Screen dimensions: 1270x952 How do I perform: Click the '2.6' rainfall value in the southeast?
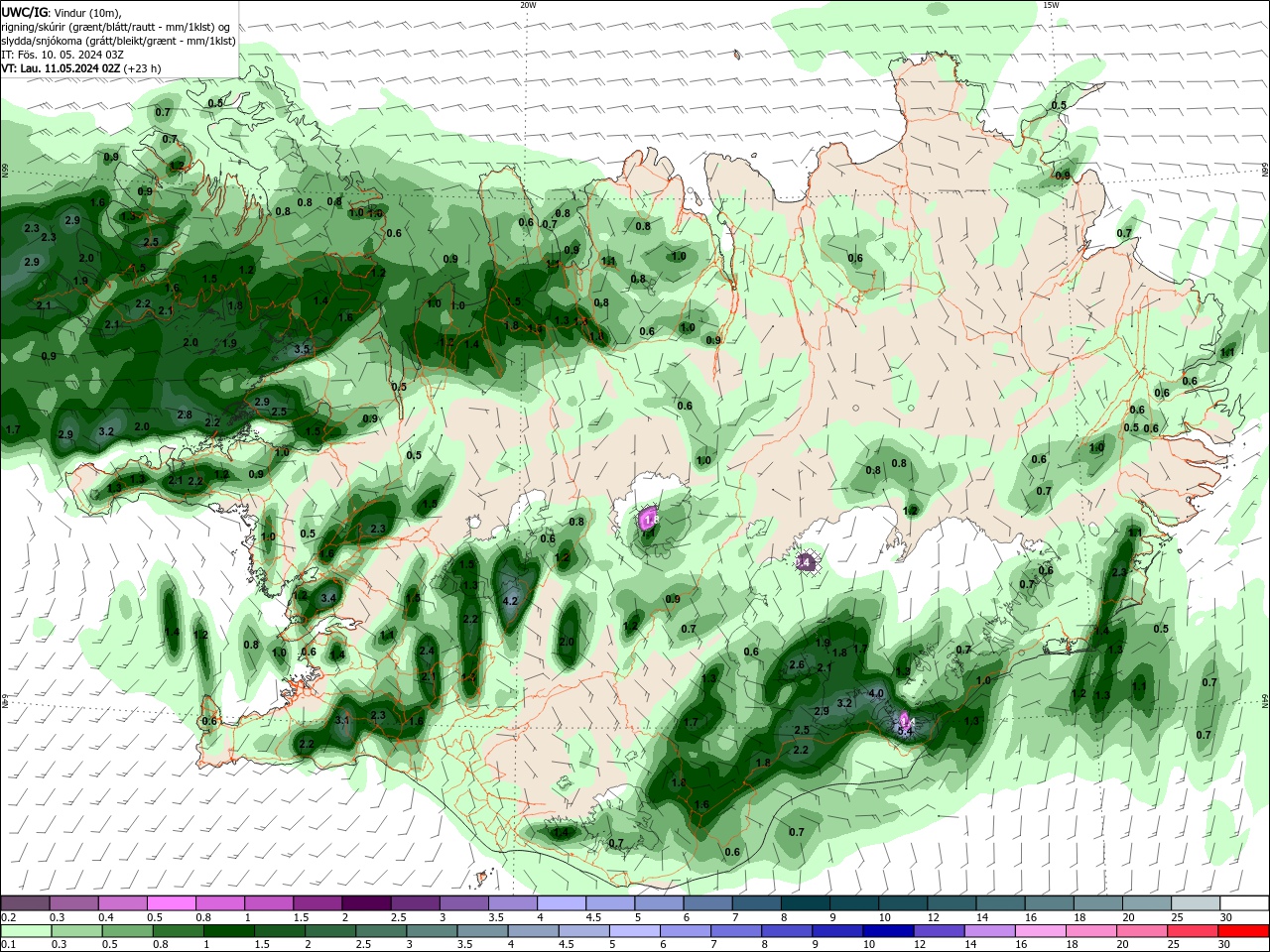[x=796, y=664]
